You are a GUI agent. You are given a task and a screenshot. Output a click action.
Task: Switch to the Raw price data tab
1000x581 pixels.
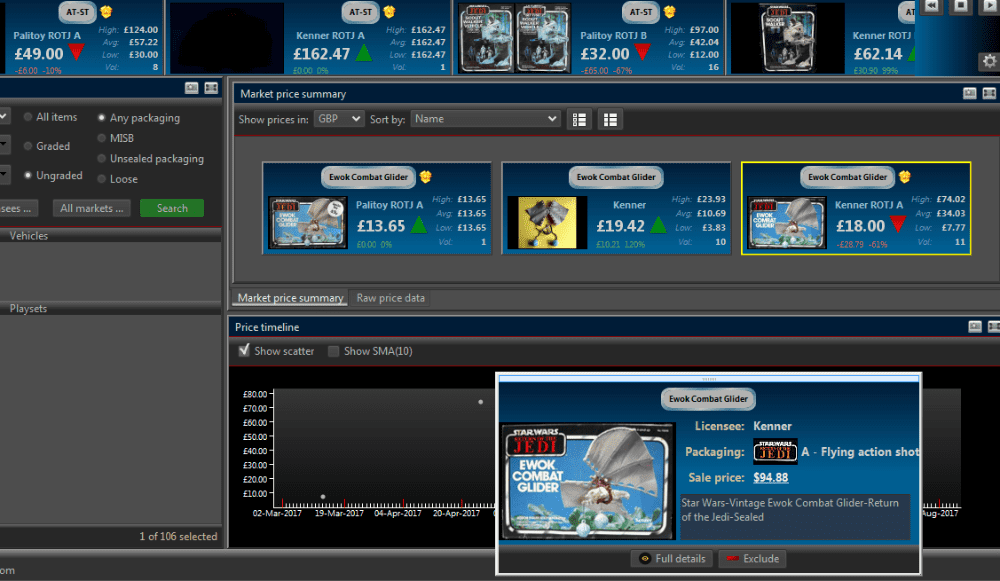pos(390,298)
